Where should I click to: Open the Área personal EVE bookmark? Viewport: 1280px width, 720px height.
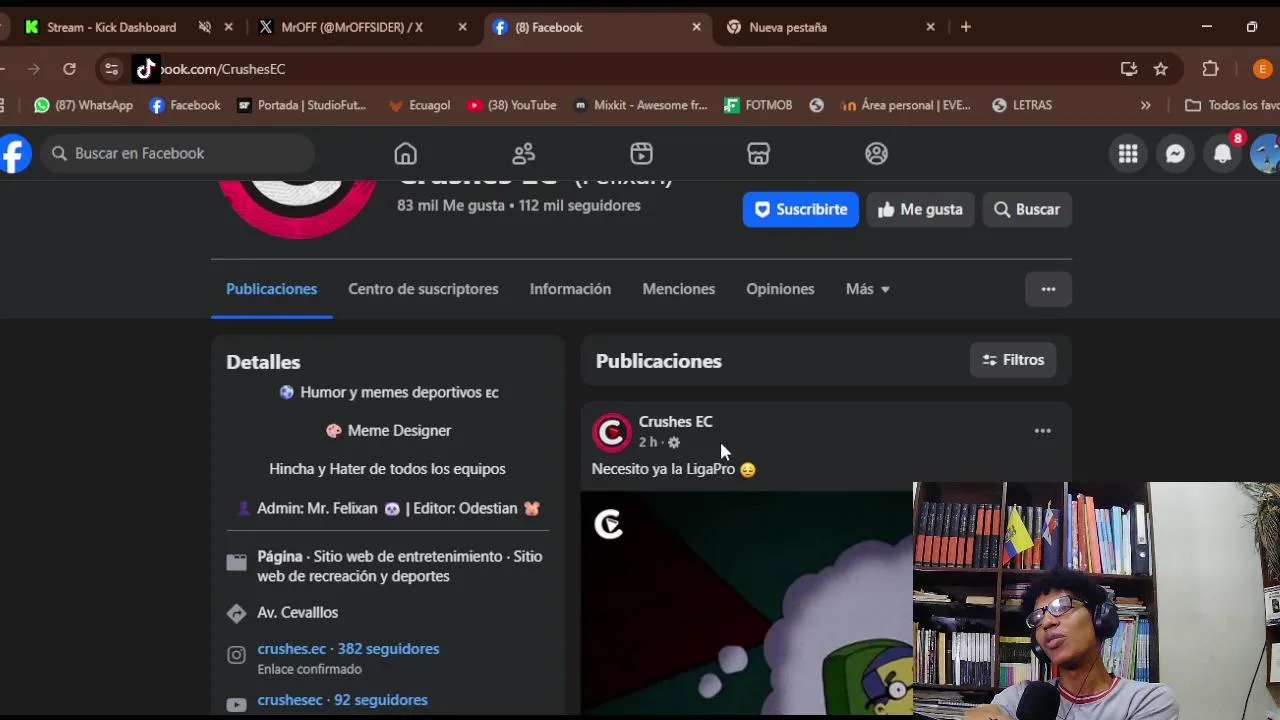coord(906,105)
